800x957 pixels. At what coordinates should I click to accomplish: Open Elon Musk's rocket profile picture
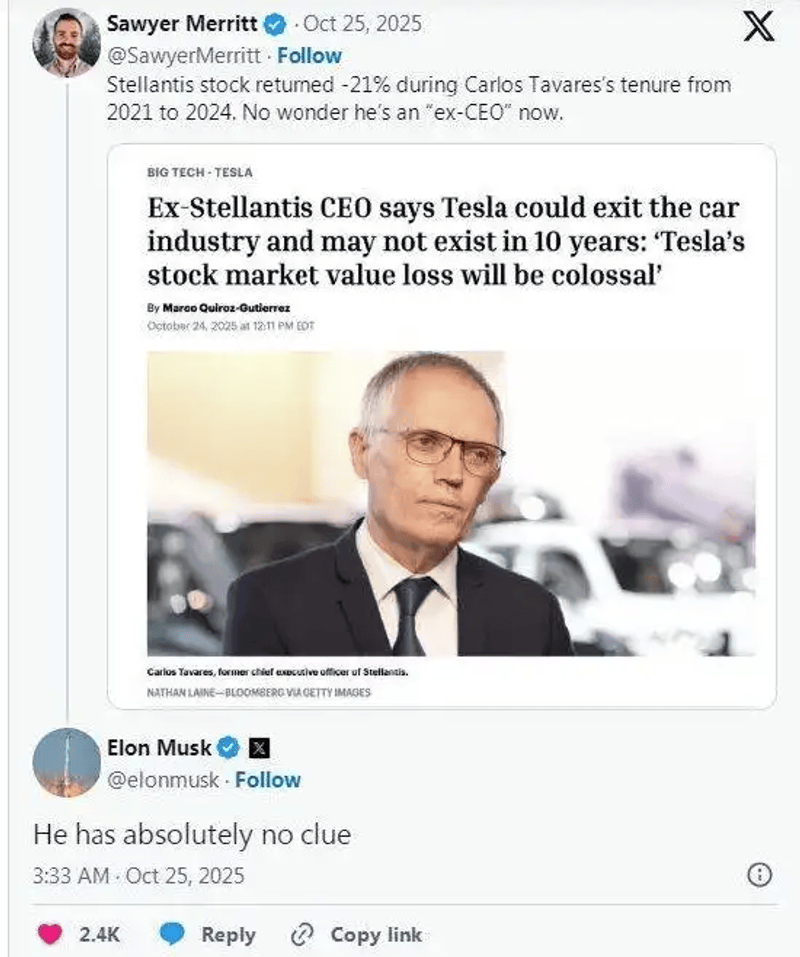[66, 762]
